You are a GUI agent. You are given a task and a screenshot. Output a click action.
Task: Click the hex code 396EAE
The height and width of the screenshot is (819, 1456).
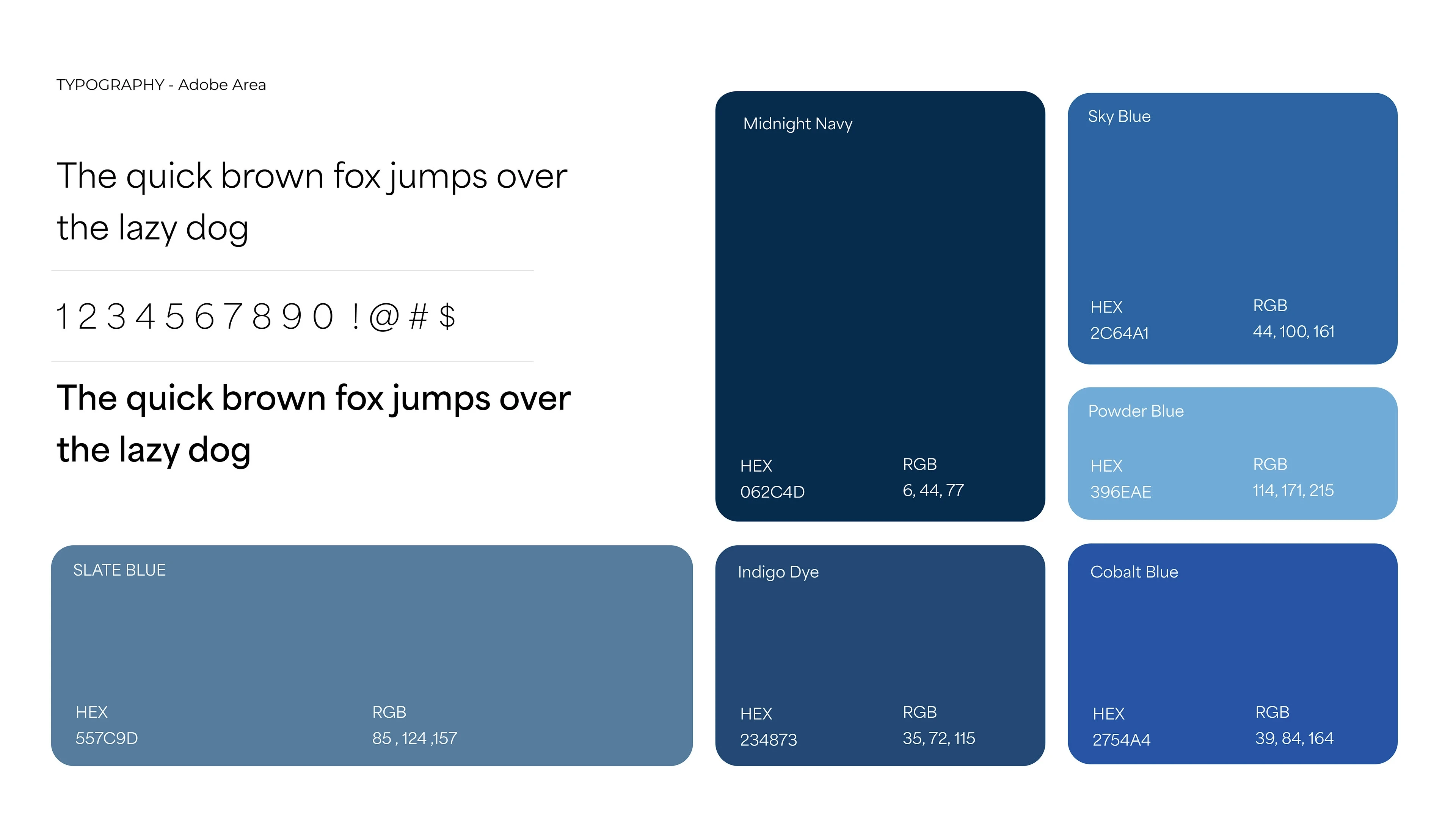pyautogui.click(x=1120, y=492)
